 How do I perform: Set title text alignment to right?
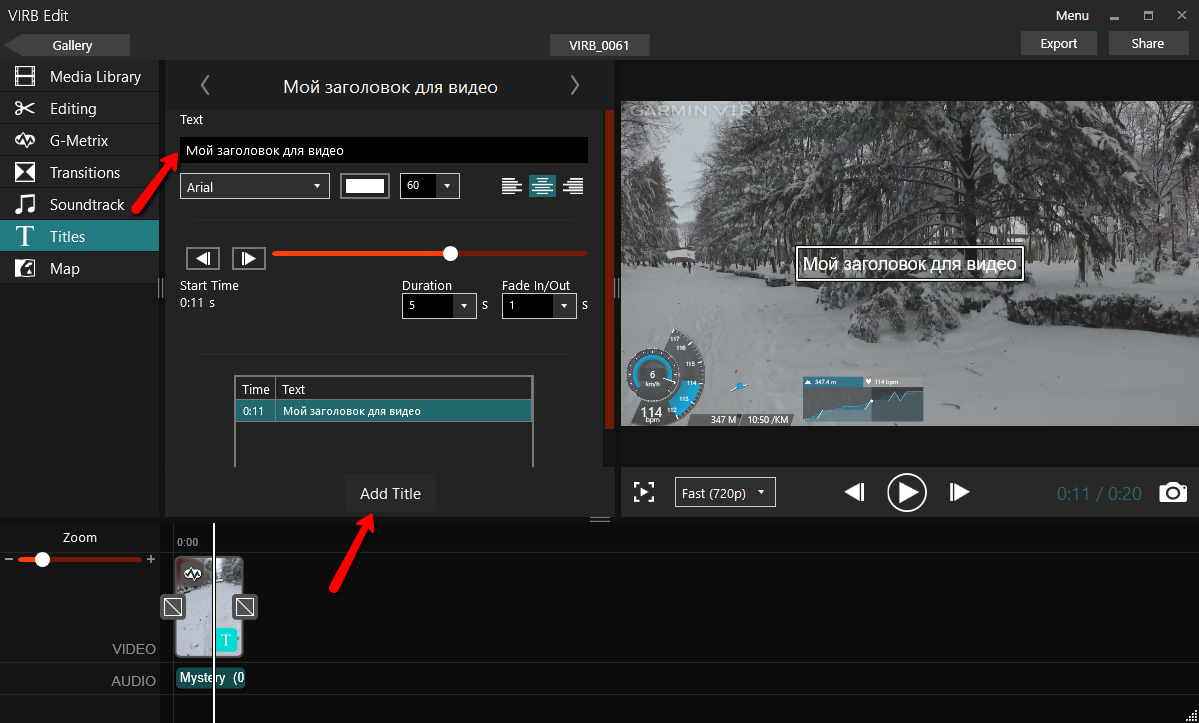(x=573, y=186)
